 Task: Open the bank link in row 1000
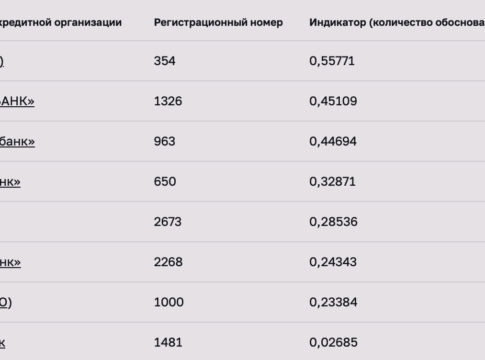(6, 302)
